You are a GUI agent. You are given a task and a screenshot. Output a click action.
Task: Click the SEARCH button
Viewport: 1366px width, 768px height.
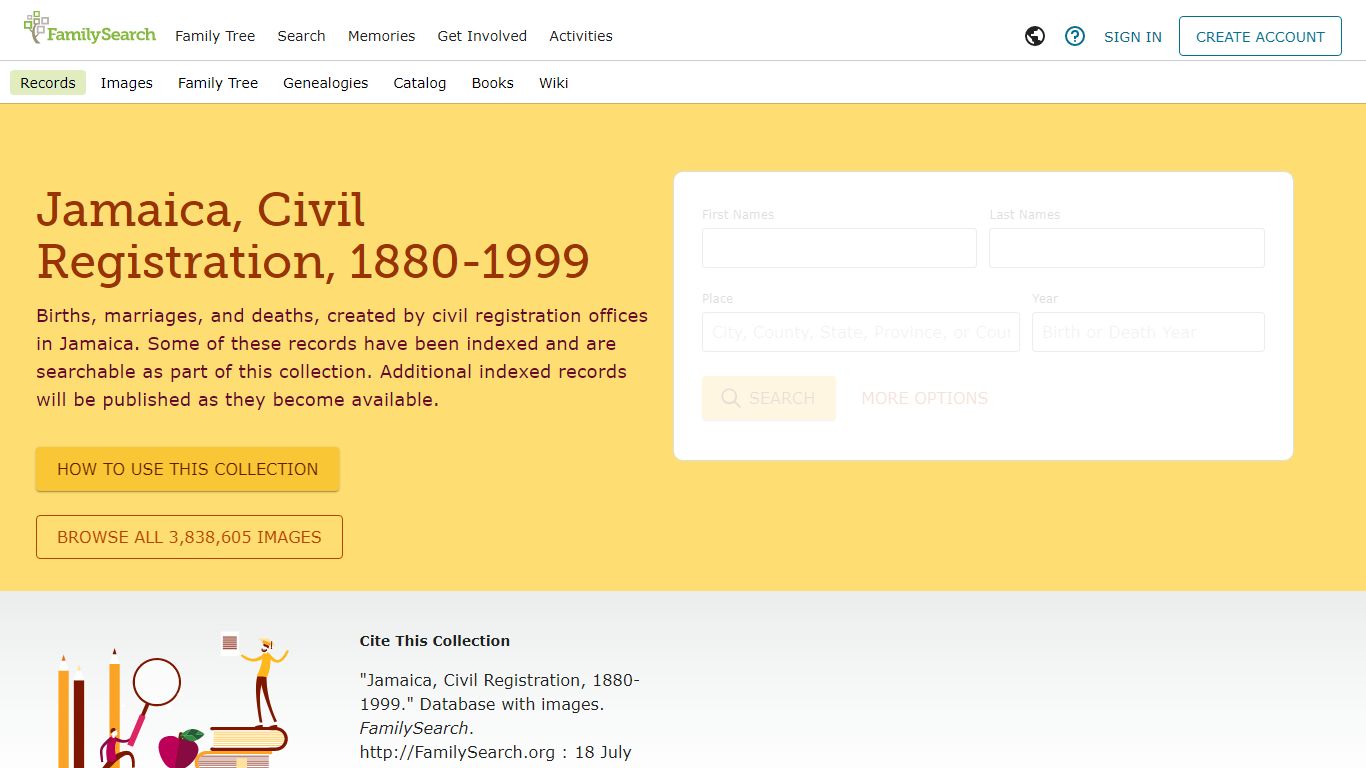click(769, 398)
